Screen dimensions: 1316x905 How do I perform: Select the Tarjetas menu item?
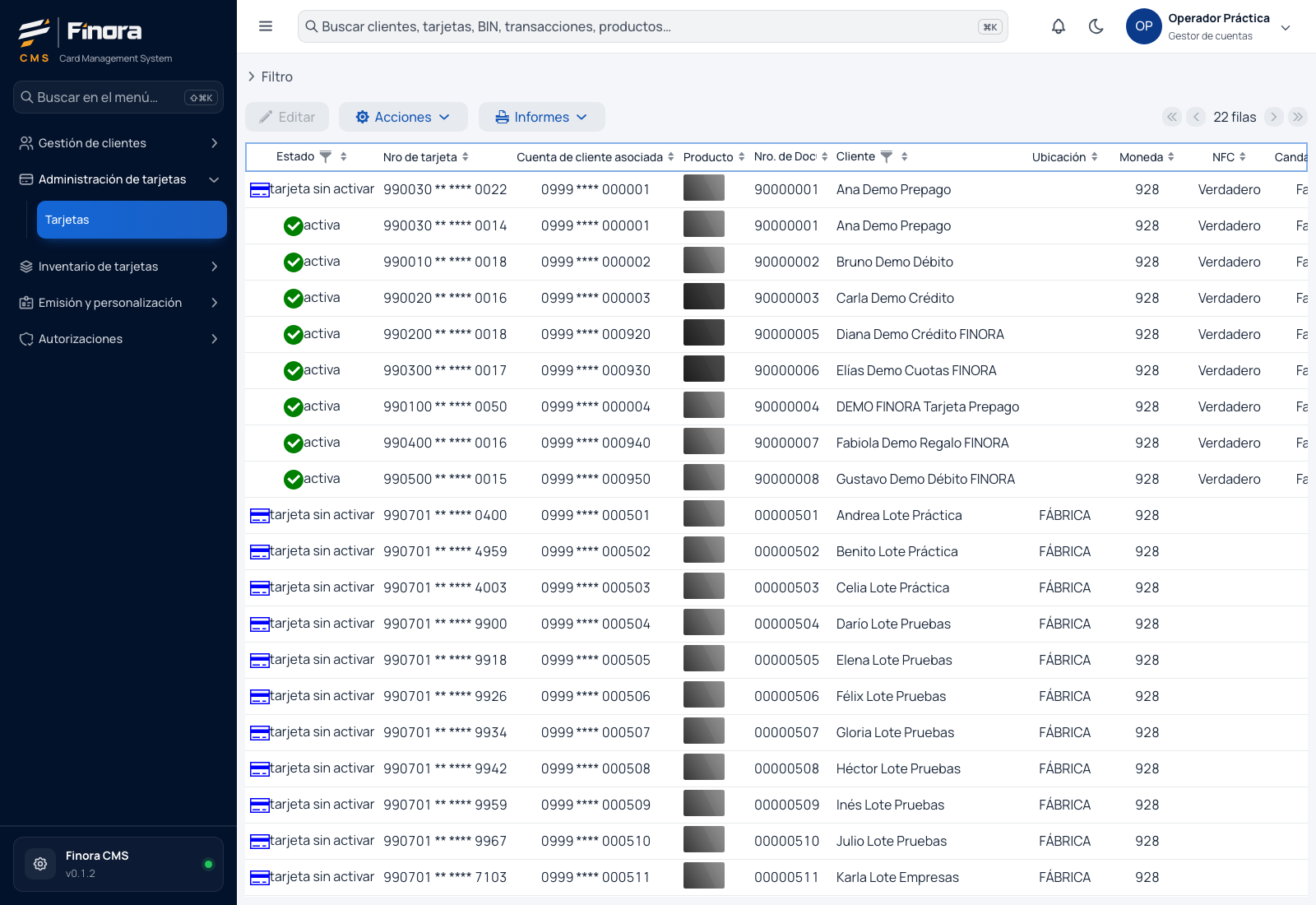point(132,220)
